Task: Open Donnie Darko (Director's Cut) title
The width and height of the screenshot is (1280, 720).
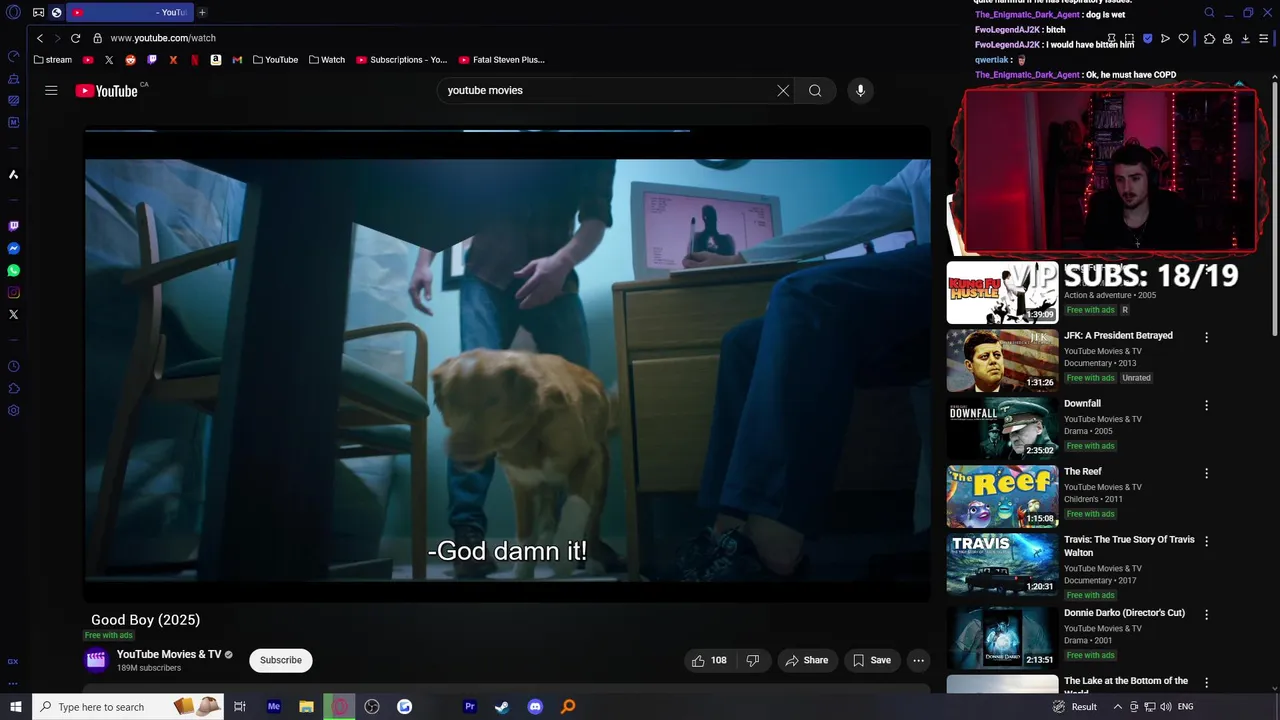Action: (1124, 613)
